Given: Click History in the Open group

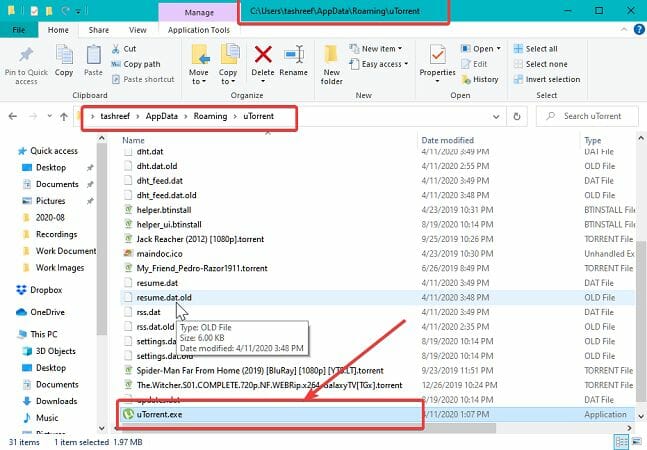Looking at the screenshot, I should click(480, 79).
